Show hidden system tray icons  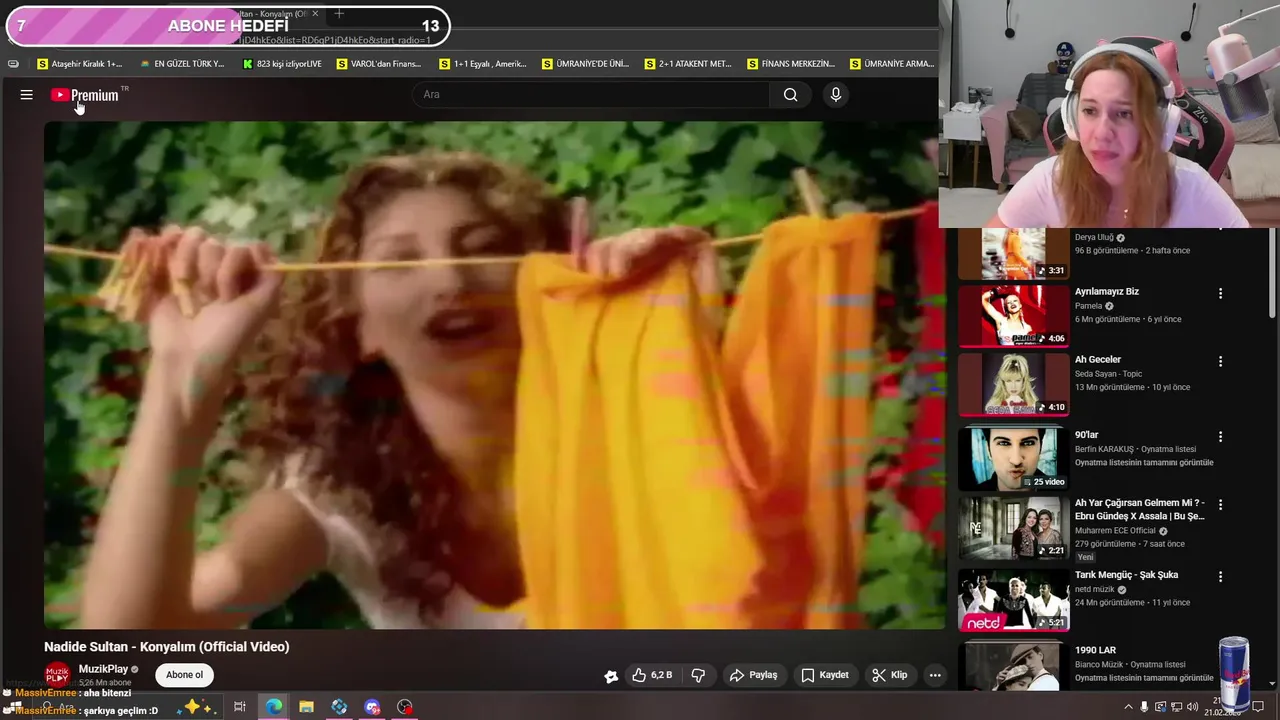point(1129,707)
